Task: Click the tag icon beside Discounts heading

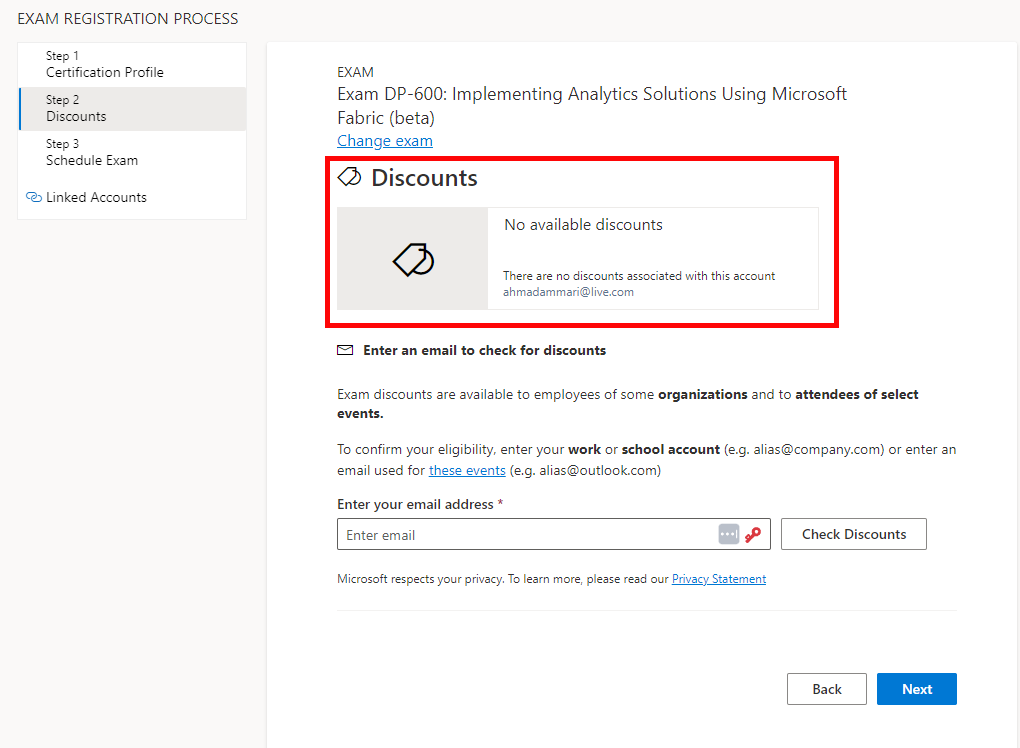Action: [x=349, y=177]
